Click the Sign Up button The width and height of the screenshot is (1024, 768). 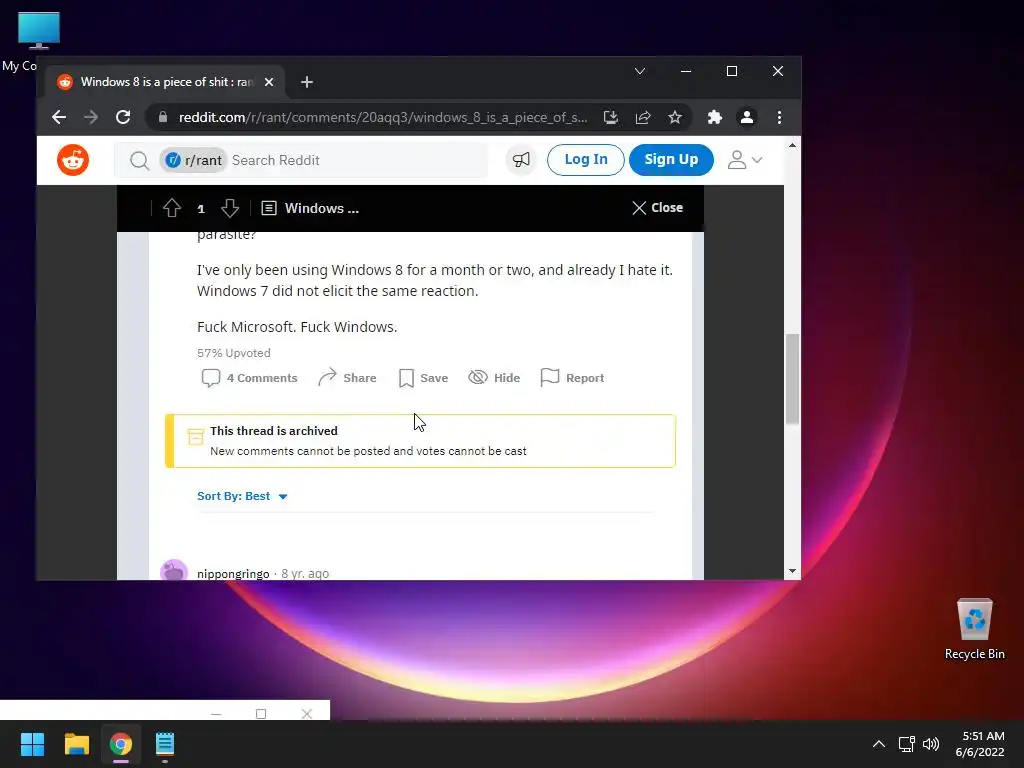click(x=671, y=160)
